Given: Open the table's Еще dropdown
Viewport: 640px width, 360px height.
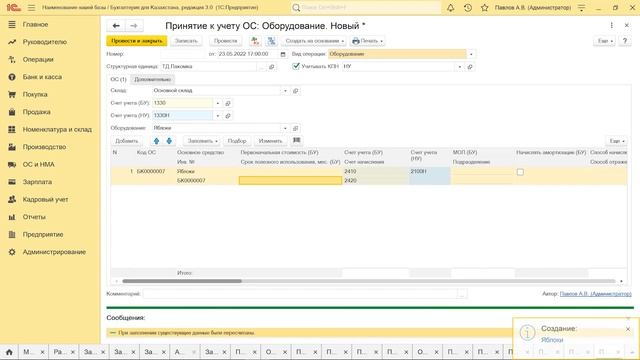Looking at the screenshot, I should 616,141.
